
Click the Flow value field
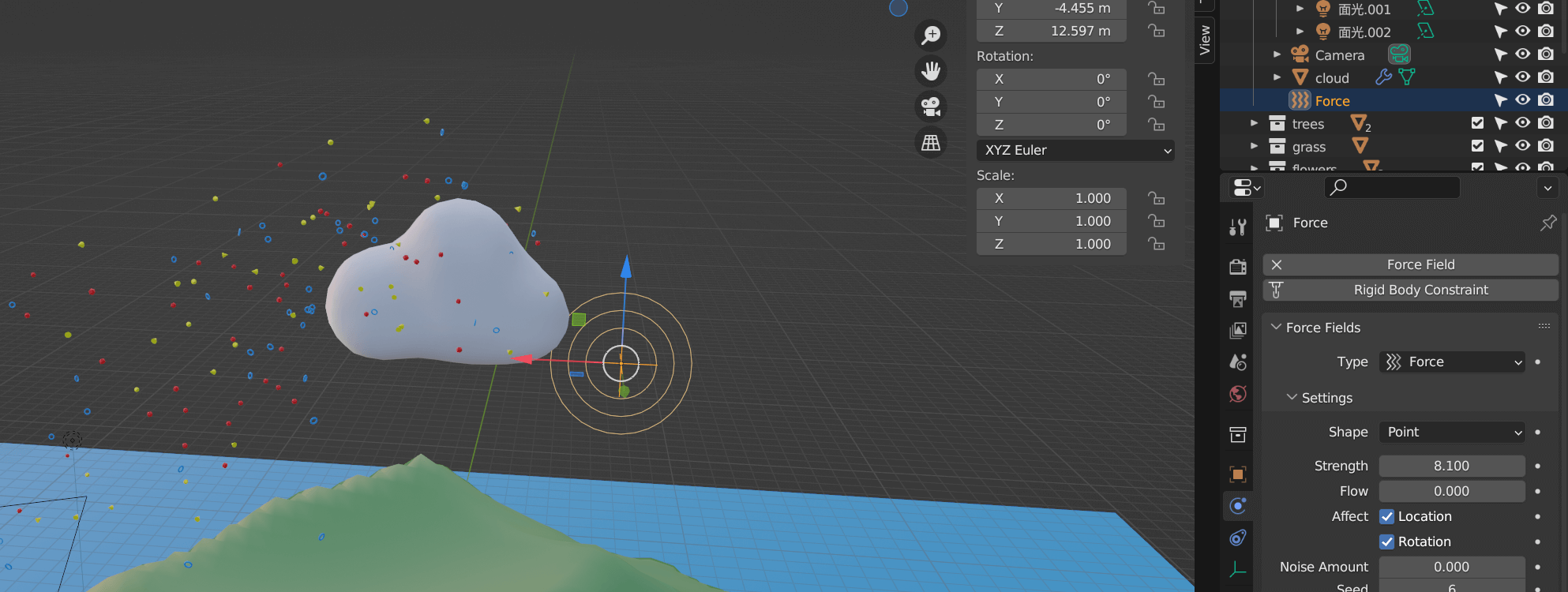click(1452, 491)
